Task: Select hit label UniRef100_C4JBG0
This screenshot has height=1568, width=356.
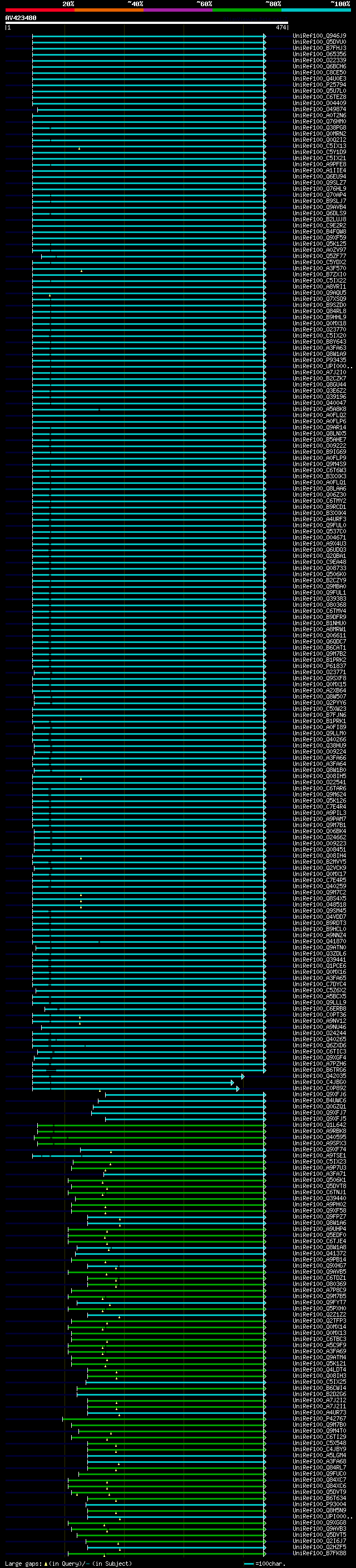Action: [x=319, y=1082]
